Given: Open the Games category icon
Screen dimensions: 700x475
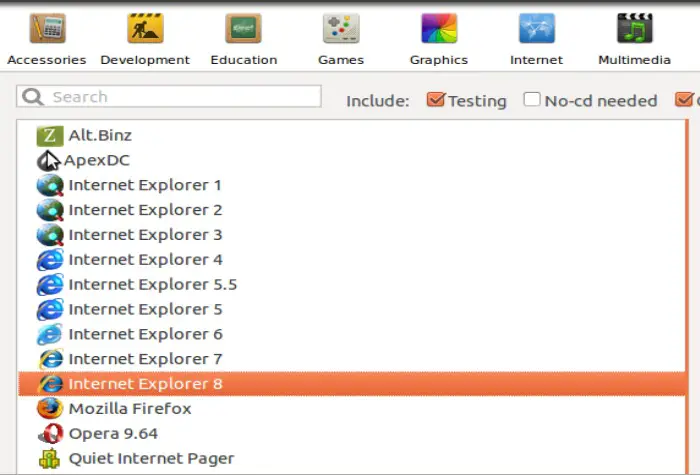Looking at the screenshot, I should (341, 28).
